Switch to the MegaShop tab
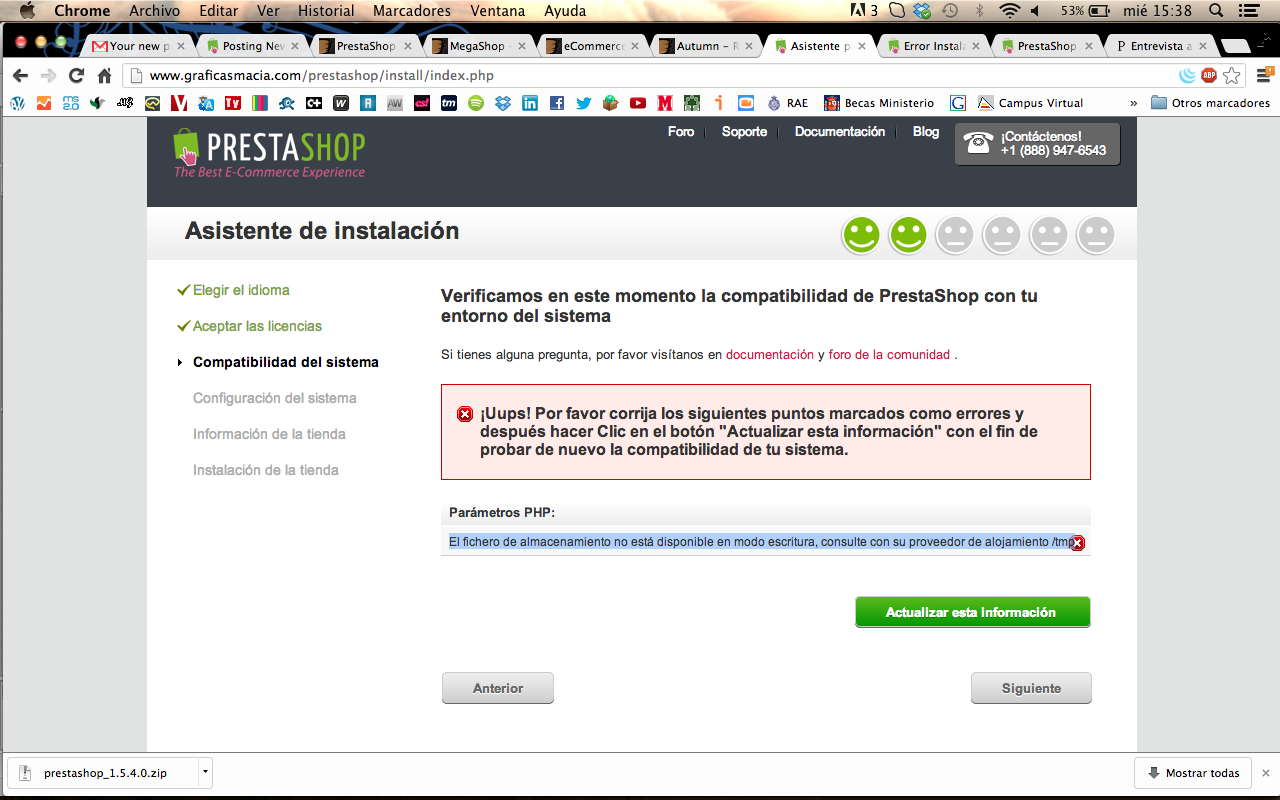Image resolution: width=1280 pixels, height=800 pixels. (480, 46)
